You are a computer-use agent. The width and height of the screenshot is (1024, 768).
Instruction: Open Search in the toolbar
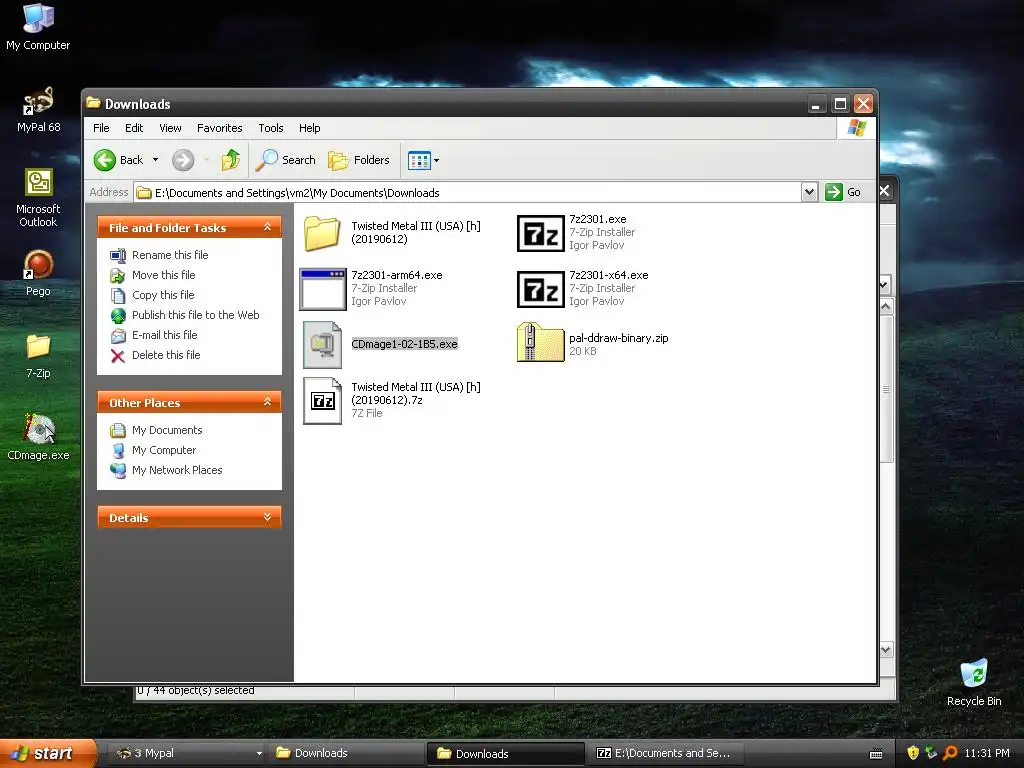tap(285, 160)
